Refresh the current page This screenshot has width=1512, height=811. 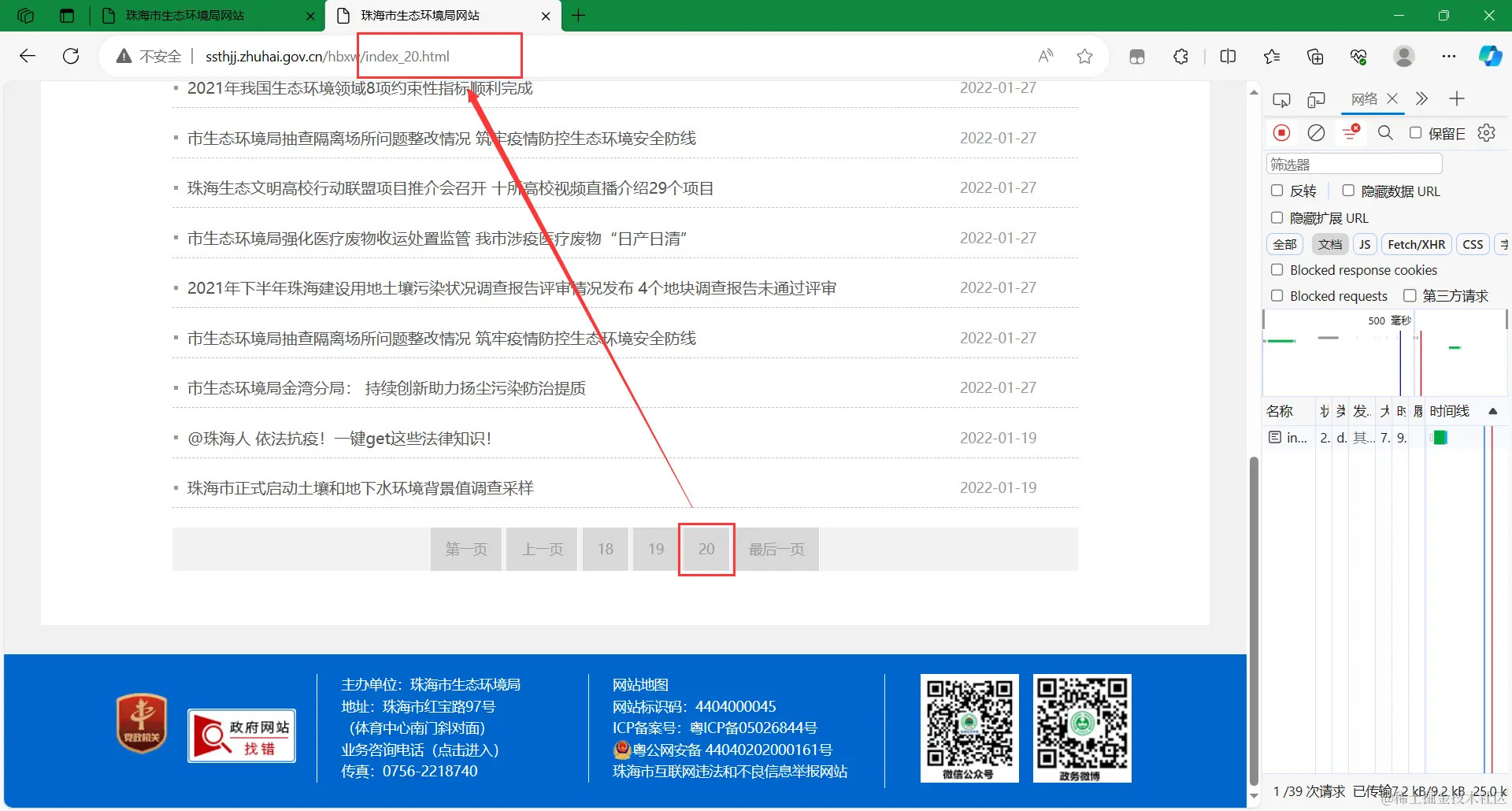pos(71,56)
